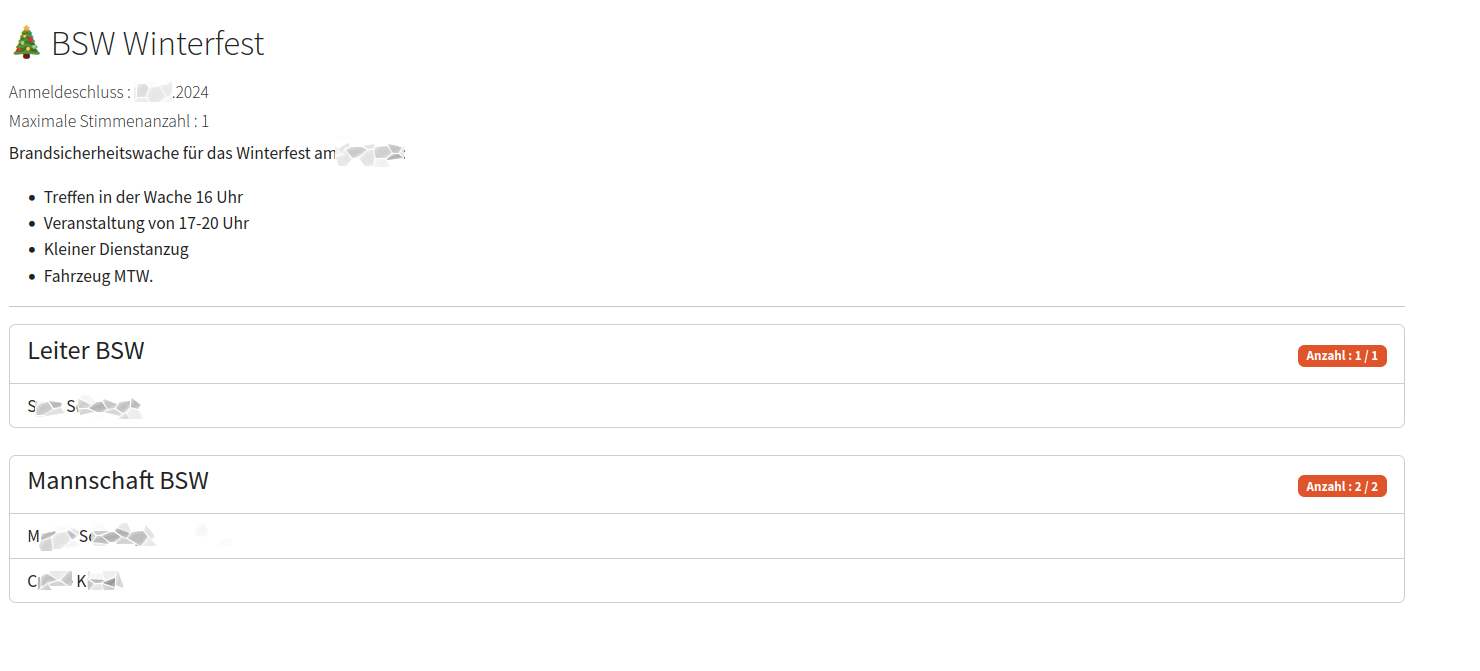Select the second Mannschaft BSW member row
This screenshot has width=1480, height=671.
pos(75,581)
